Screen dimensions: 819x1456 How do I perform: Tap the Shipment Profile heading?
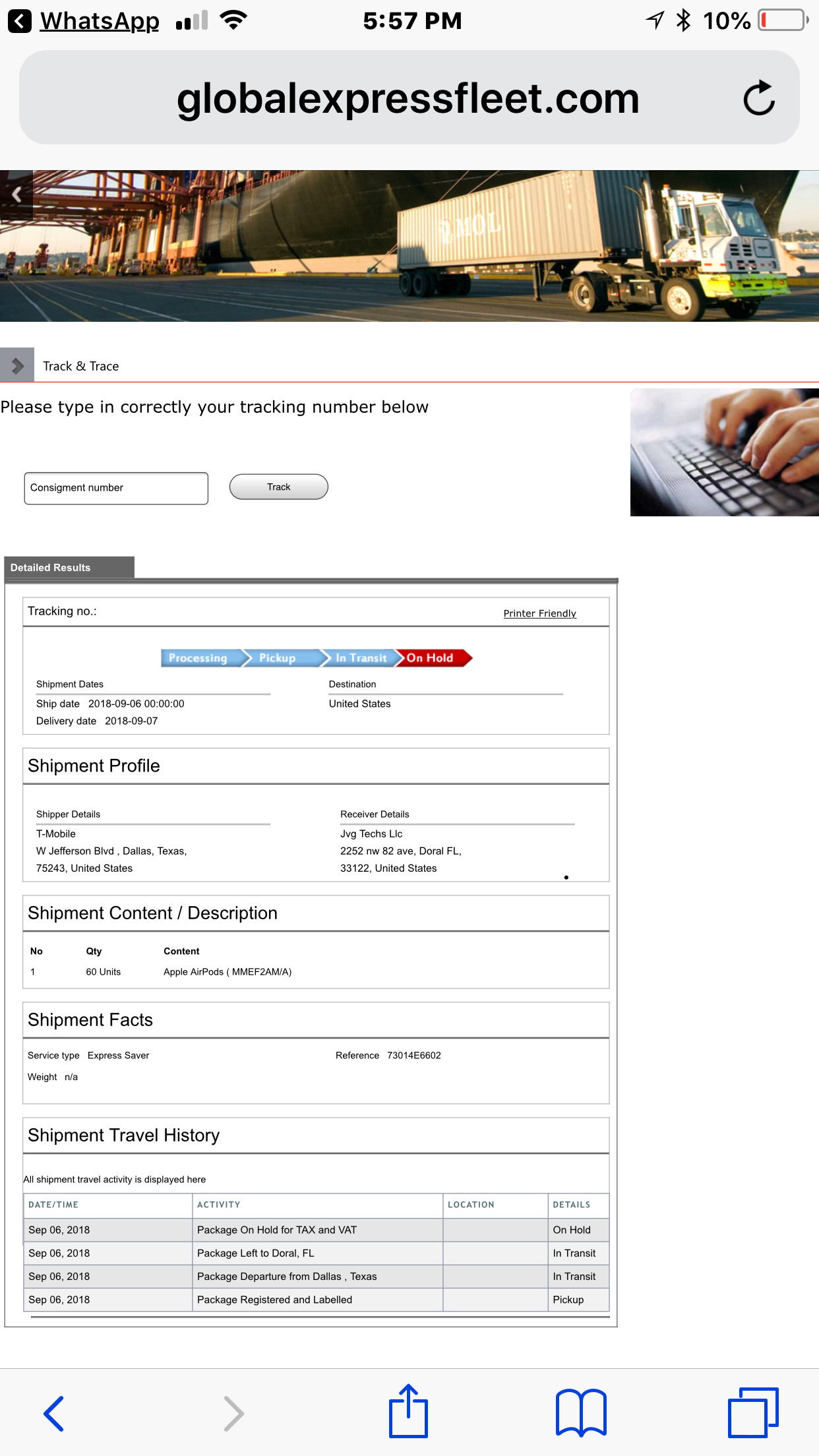[94, 766]
